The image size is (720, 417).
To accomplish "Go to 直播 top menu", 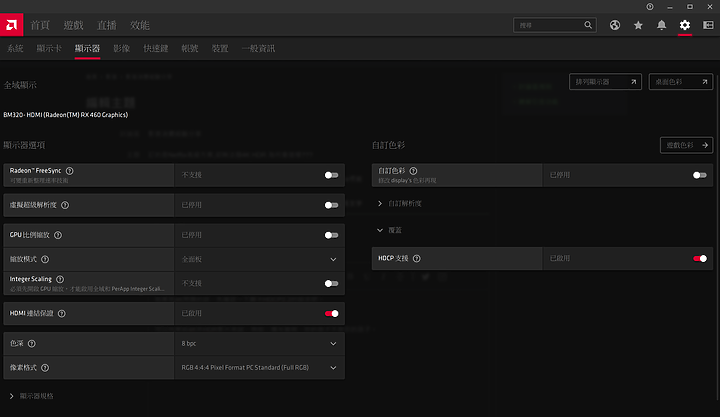I will coord(107,25).
